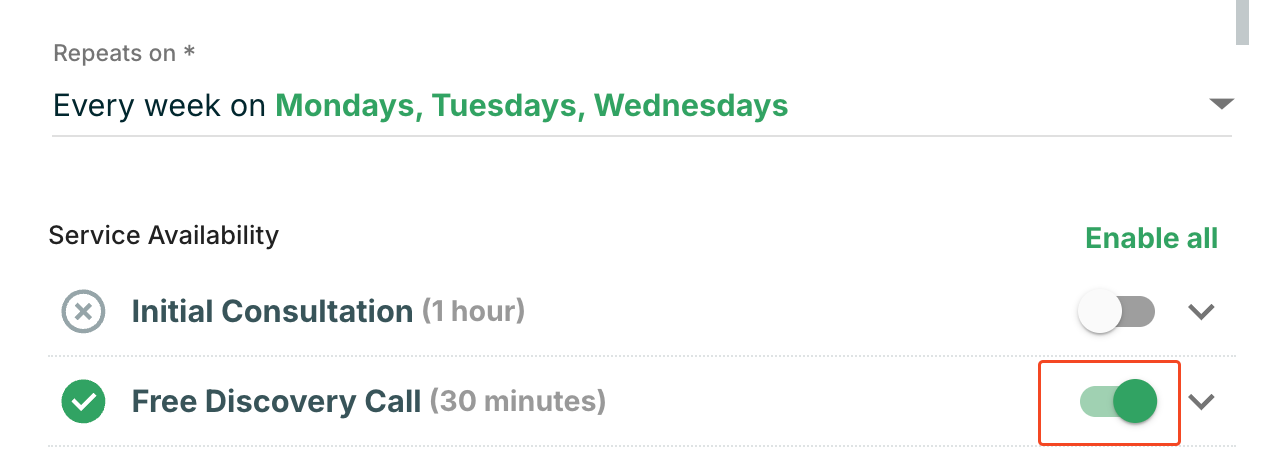The height and width of the screenshot is (476, 1284).
Task: Click the '(1 hour)' duration text
Action: coord(473,311)
